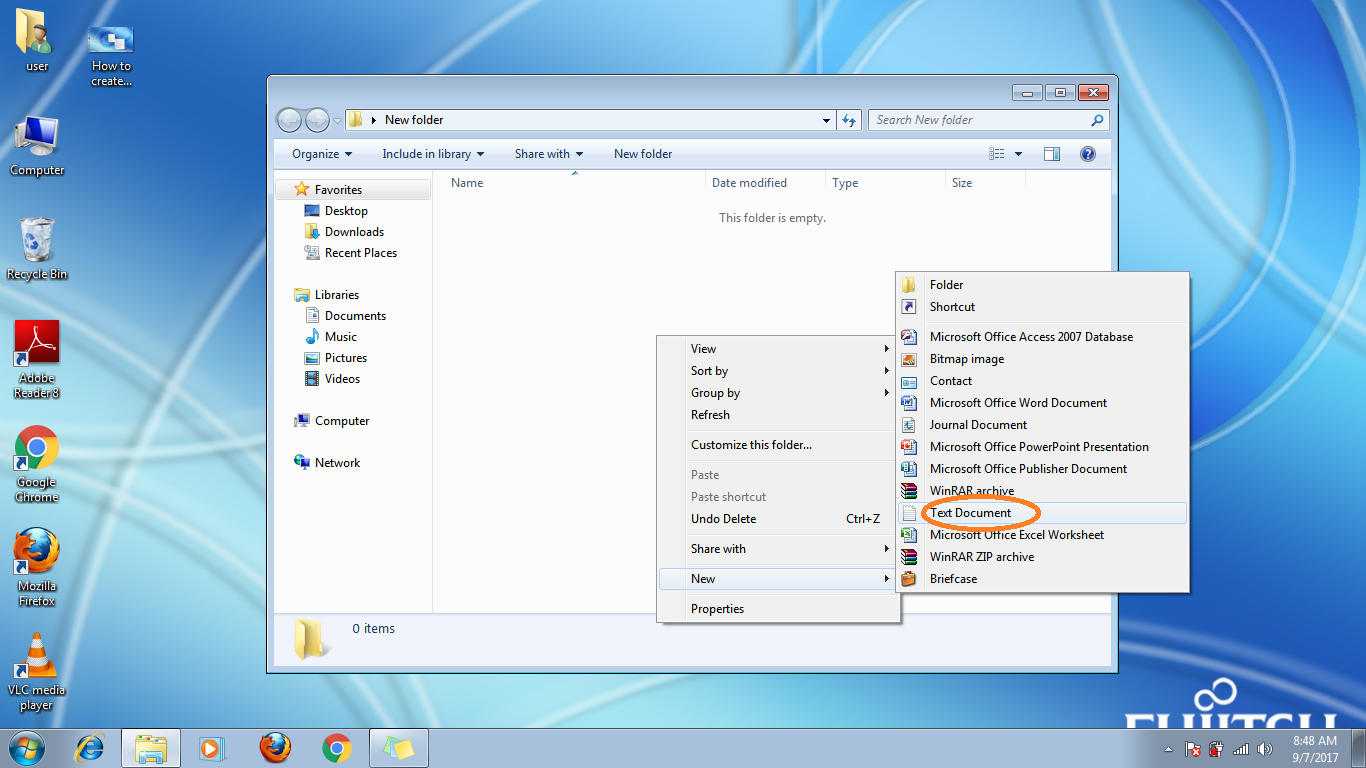Launch Internet Explorer from the taskbar
Screen dimensions: 1366x768
coord(90,748)
